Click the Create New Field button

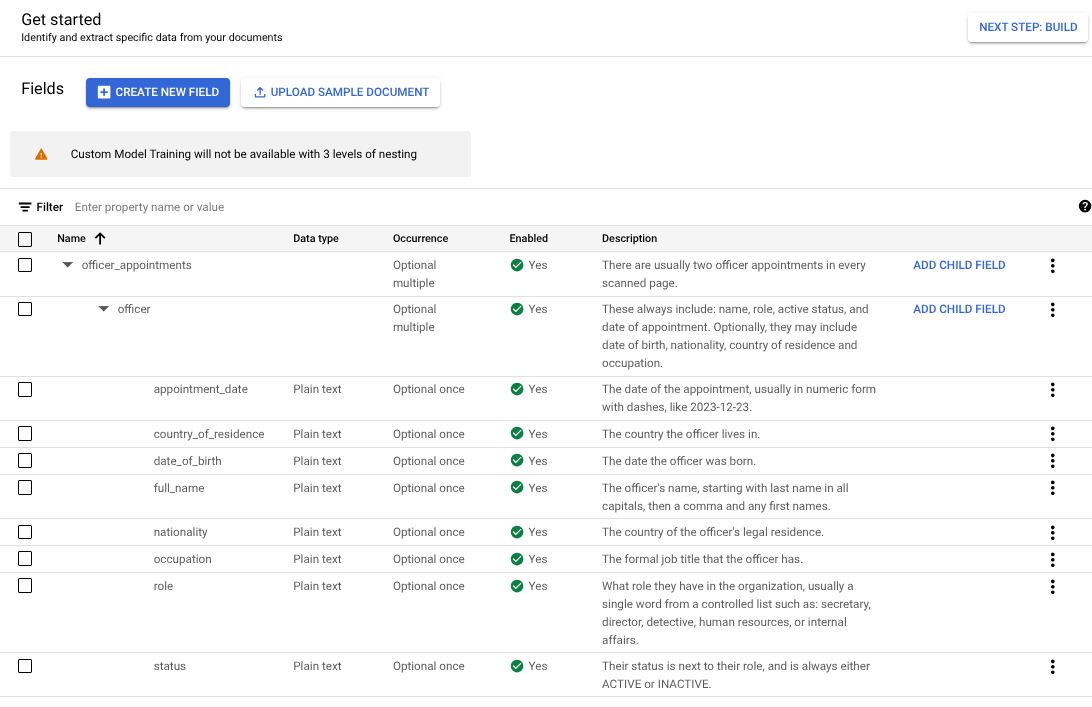(x=158, y=92)
